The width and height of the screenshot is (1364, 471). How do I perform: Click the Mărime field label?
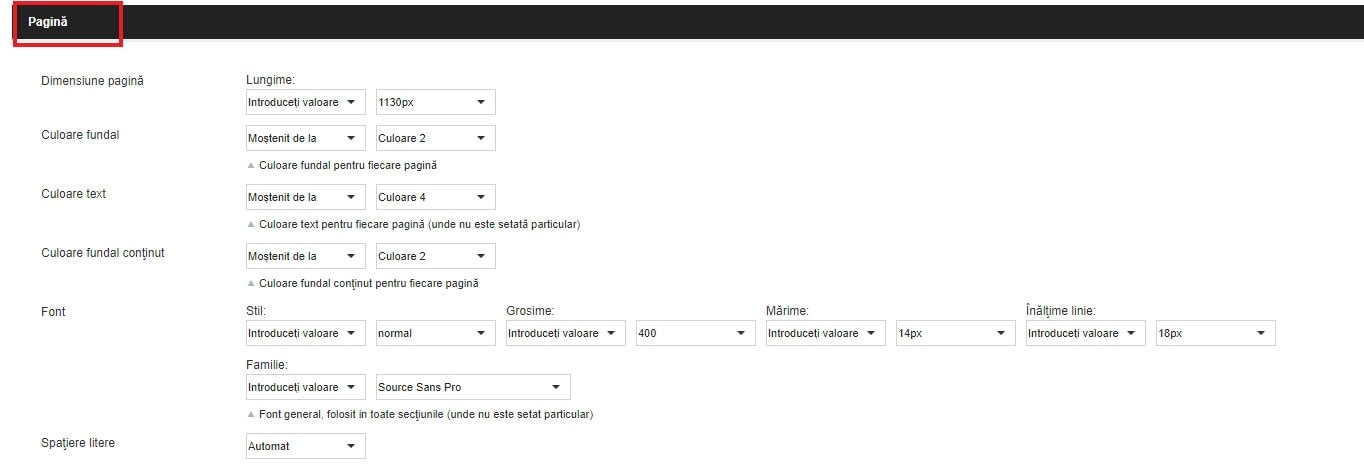pyautogui.click(x=790, y=311)
